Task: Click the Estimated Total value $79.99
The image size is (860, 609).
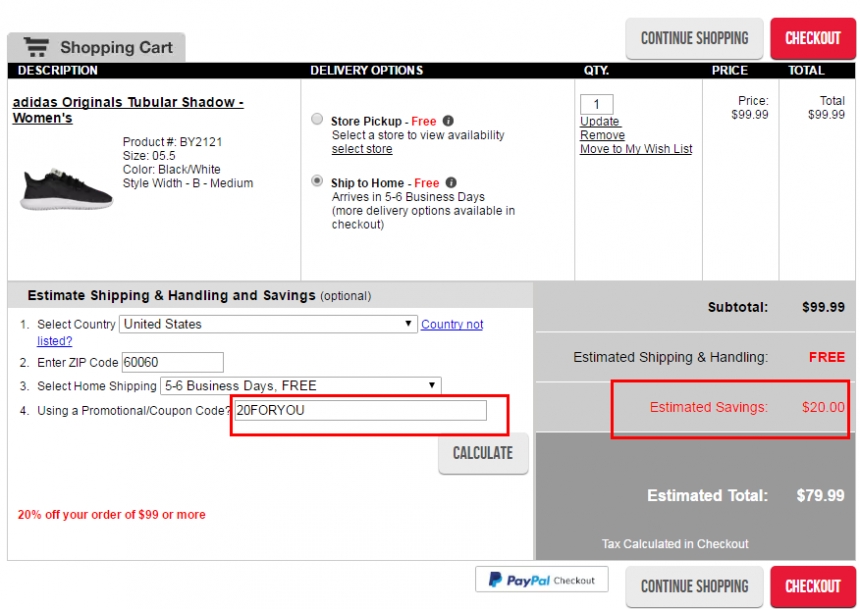Action: (821, 495)
